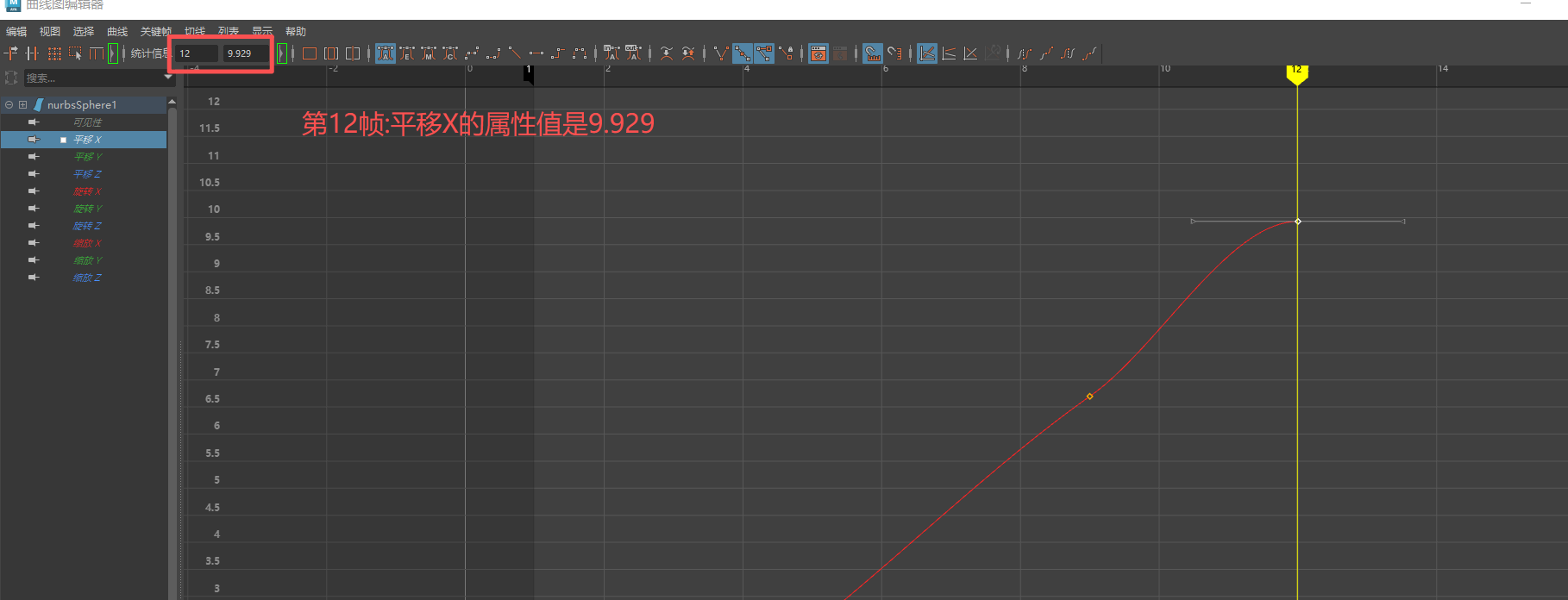
Task: Select the 旋转 Y channel
Action: pyautogui.click(x=87, y=209)
